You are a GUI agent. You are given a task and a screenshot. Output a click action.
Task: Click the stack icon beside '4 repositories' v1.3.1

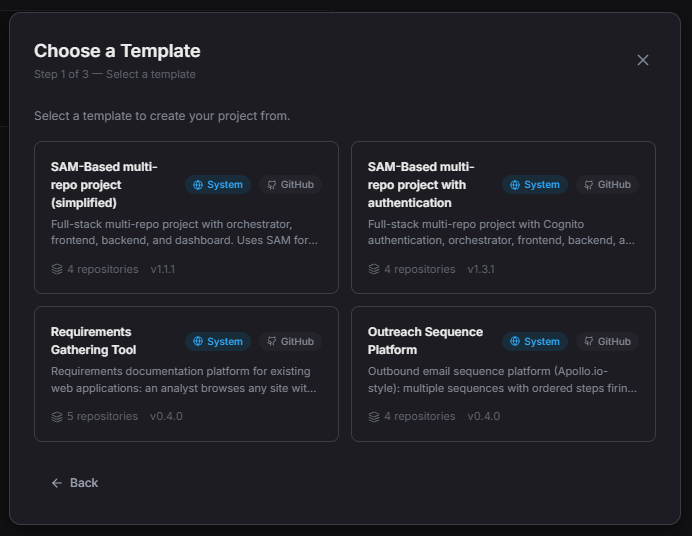pyautogui.click(x=374, y=269)
